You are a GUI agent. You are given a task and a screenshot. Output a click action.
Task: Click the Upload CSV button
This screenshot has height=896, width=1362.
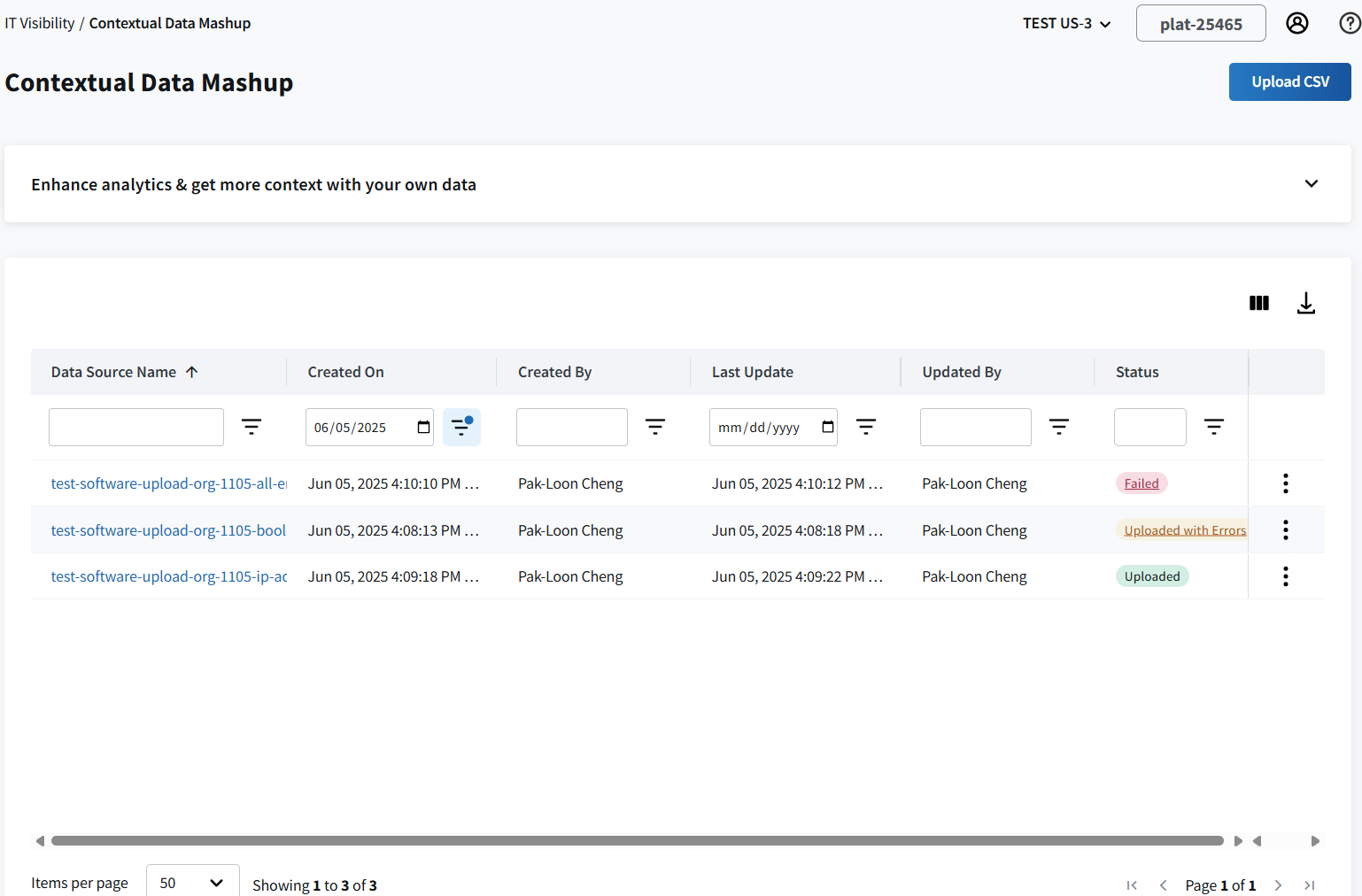tap(1289, 81)
